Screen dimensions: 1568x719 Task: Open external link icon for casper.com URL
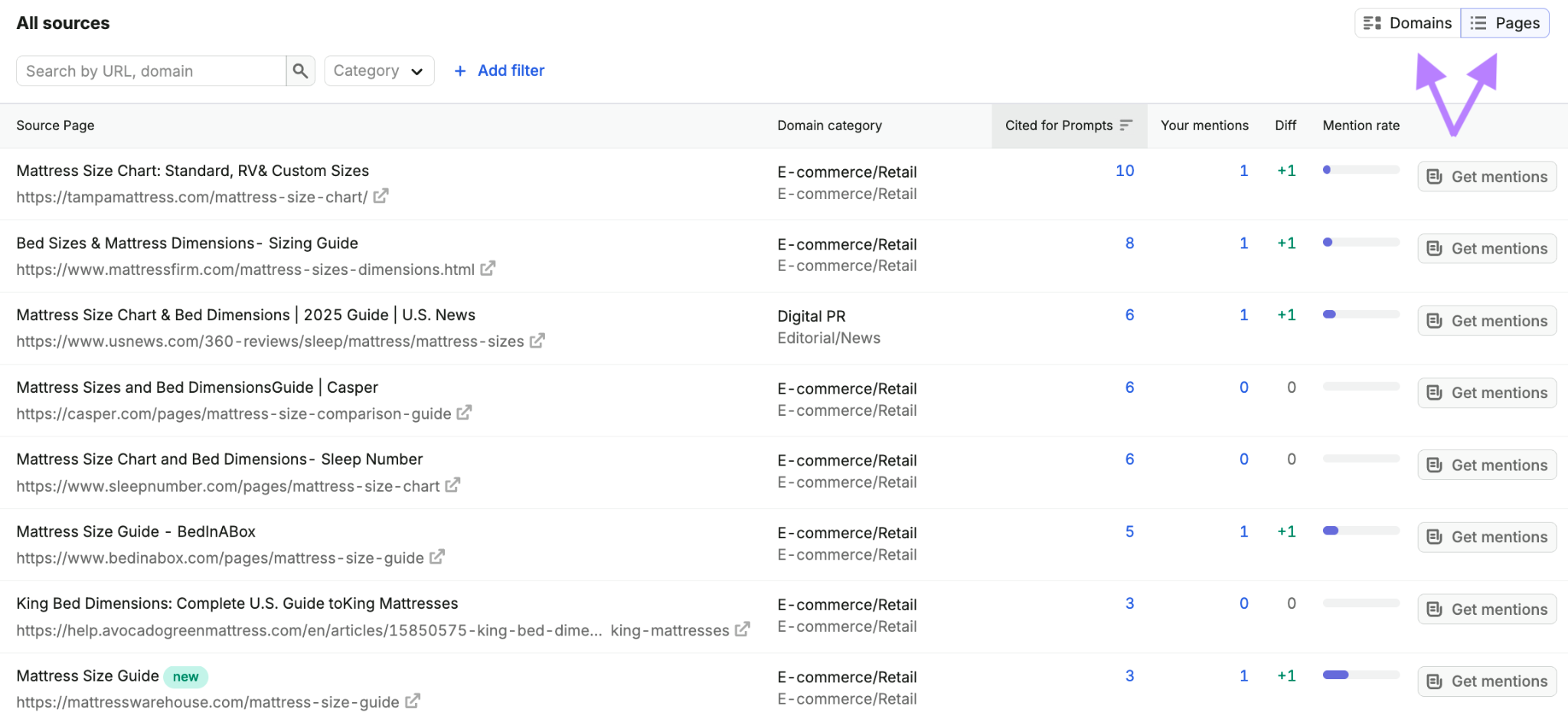click(x=464, y=413)
